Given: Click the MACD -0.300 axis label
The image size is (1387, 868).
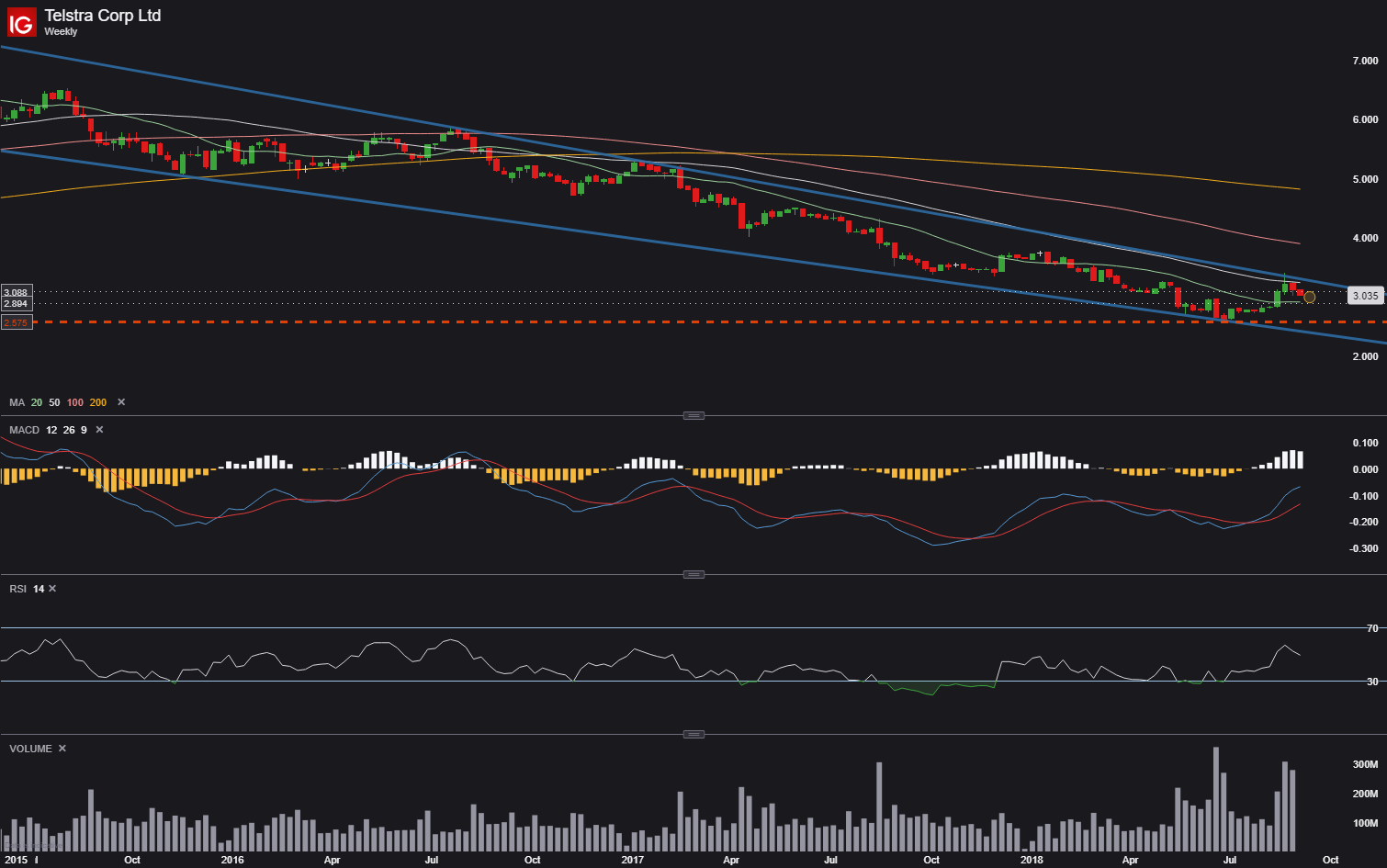Looking at the screenshot, I should click(x=1364, y=548).
